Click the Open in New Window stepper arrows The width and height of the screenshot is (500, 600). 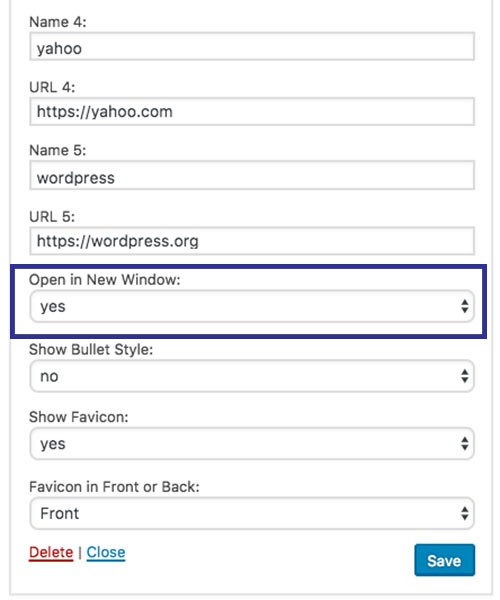point(464,306)
